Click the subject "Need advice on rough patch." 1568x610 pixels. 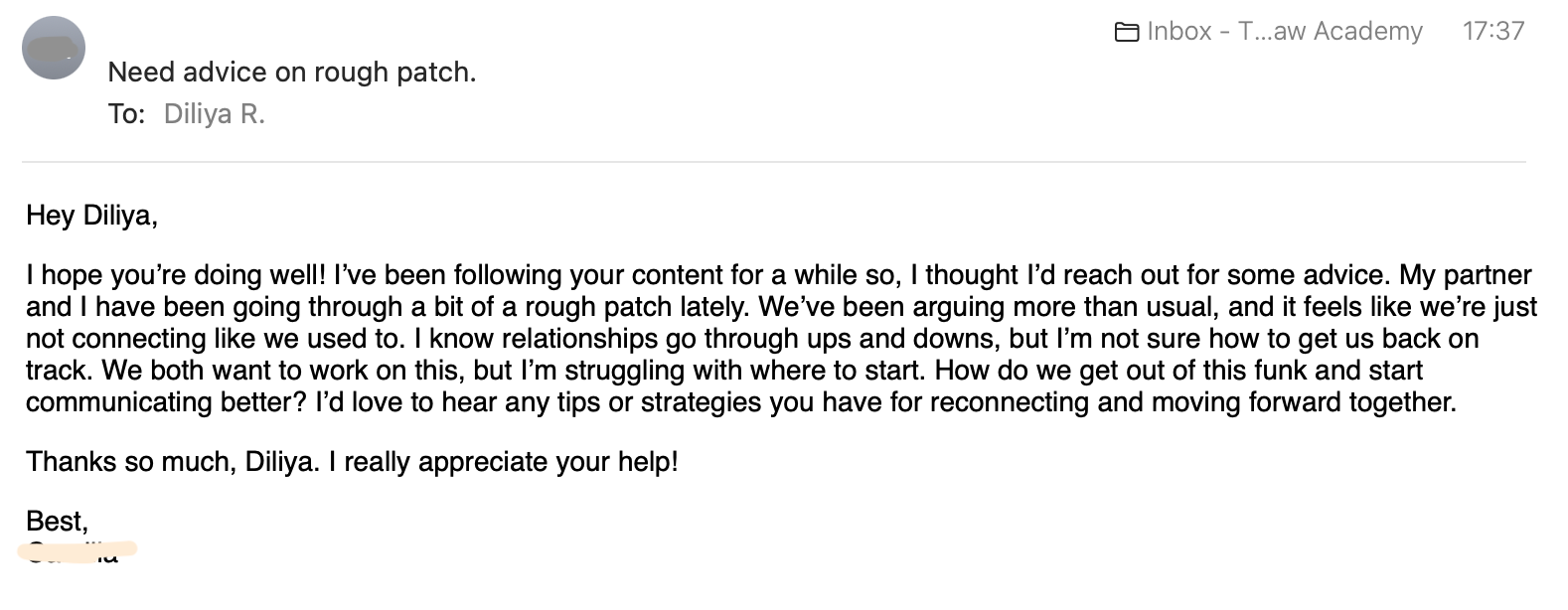pyautogui.click(x=292, y=73)
